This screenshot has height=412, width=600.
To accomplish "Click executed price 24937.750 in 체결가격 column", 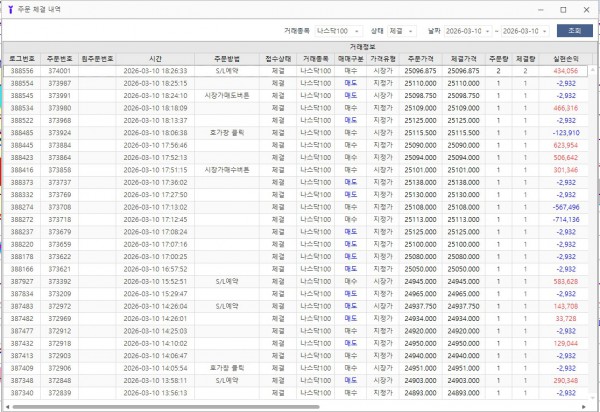I will [464, 306].
